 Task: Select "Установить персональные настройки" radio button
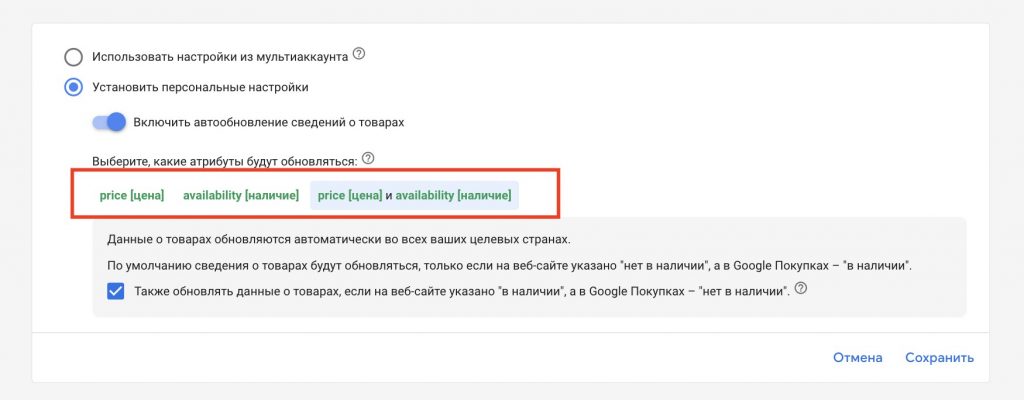coord(73,87)
